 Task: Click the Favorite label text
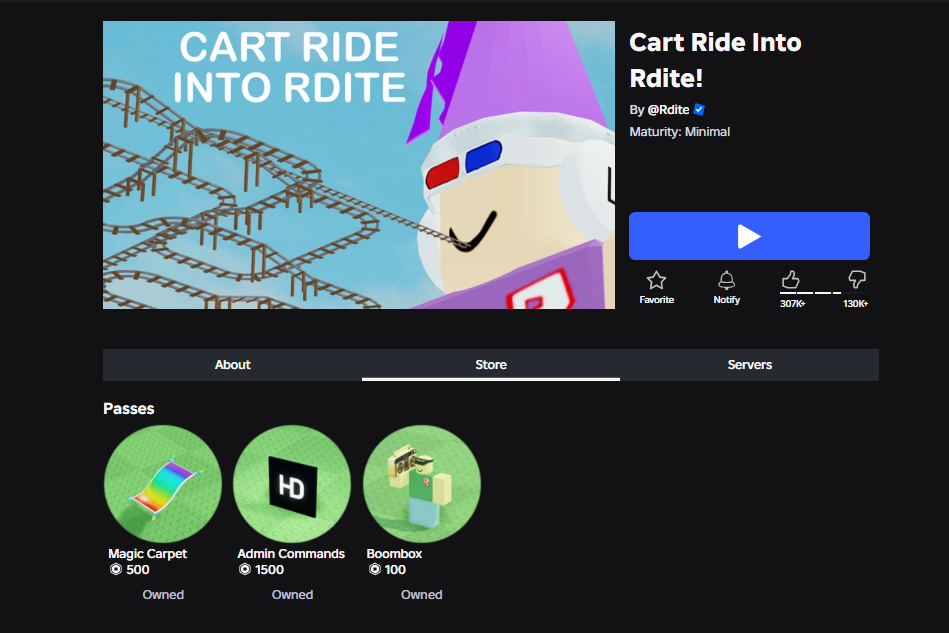657,300
